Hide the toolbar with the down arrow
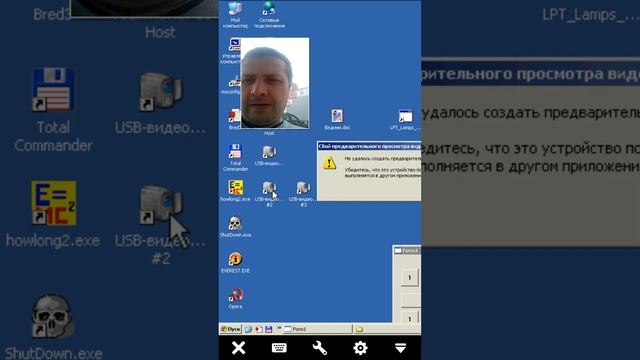 pos(400,348)
